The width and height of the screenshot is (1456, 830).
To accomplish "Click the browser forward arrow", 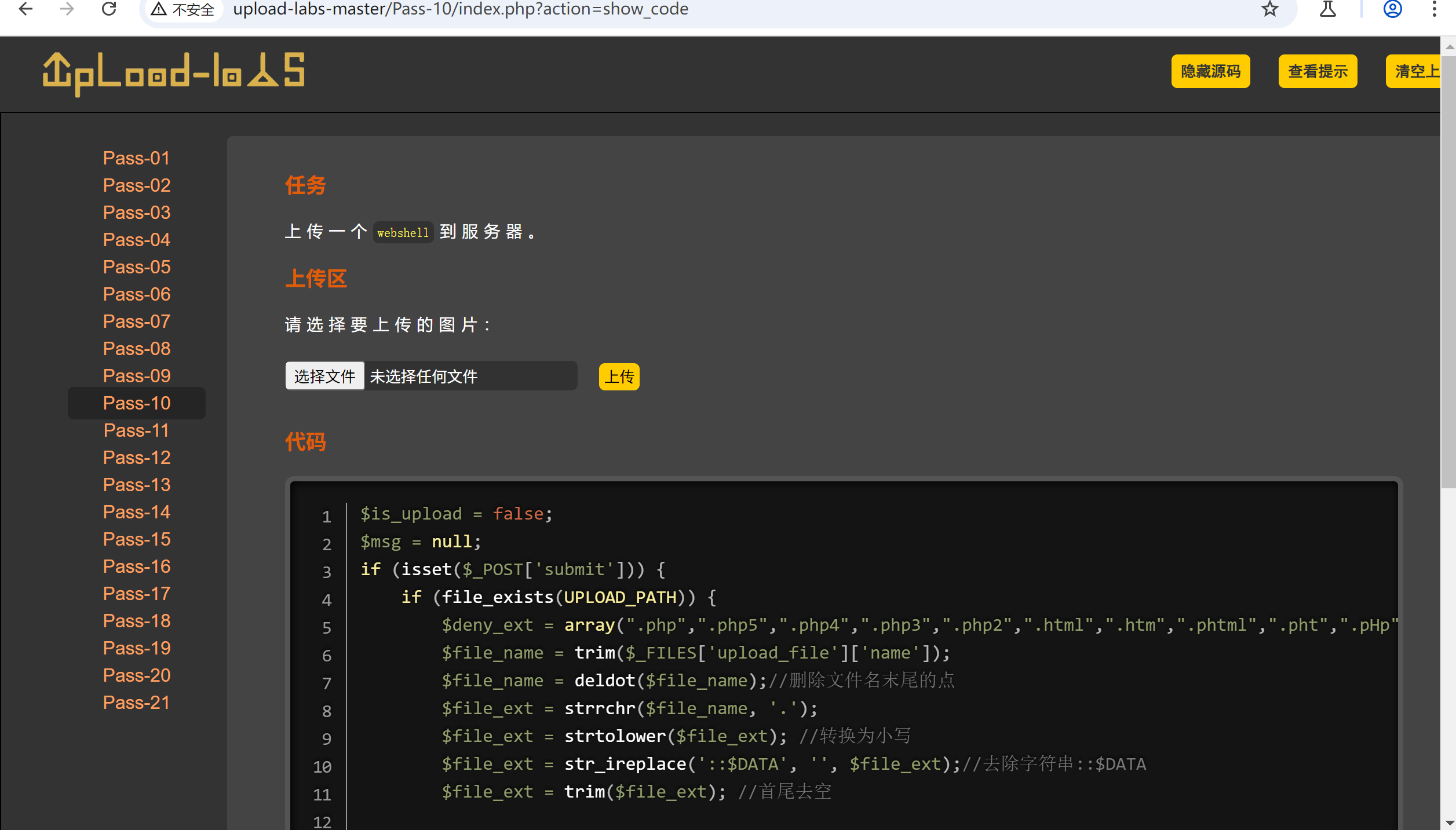I will (x=67, y=9).
